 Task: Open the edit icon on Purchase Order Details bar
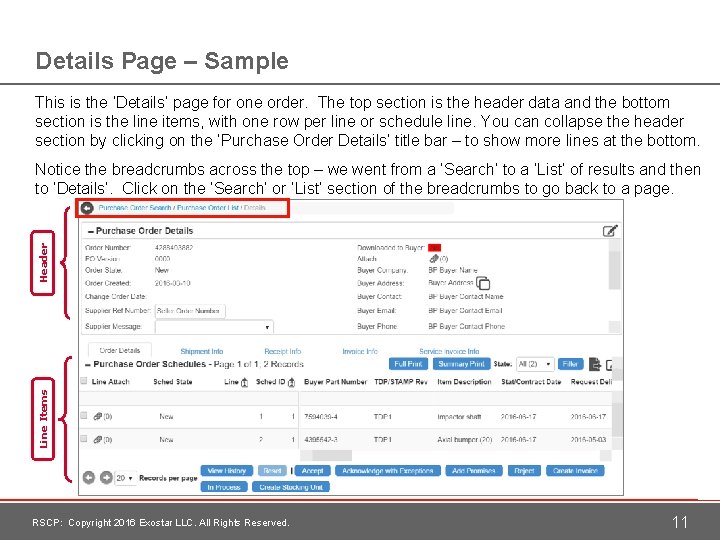pyautogui.click(x=610, y=231)
